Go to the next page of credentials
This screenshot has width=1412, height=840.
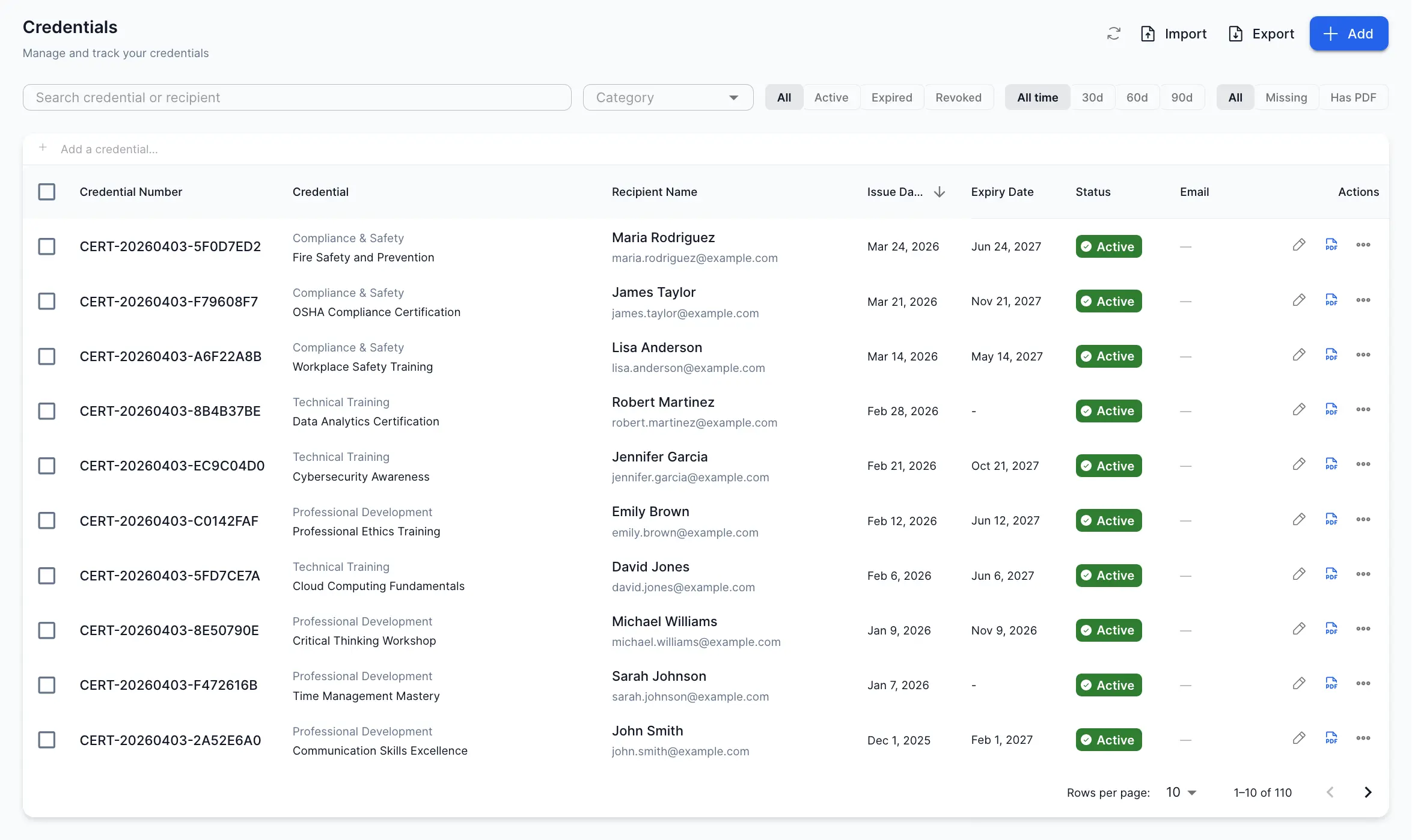click(1368, 792)
